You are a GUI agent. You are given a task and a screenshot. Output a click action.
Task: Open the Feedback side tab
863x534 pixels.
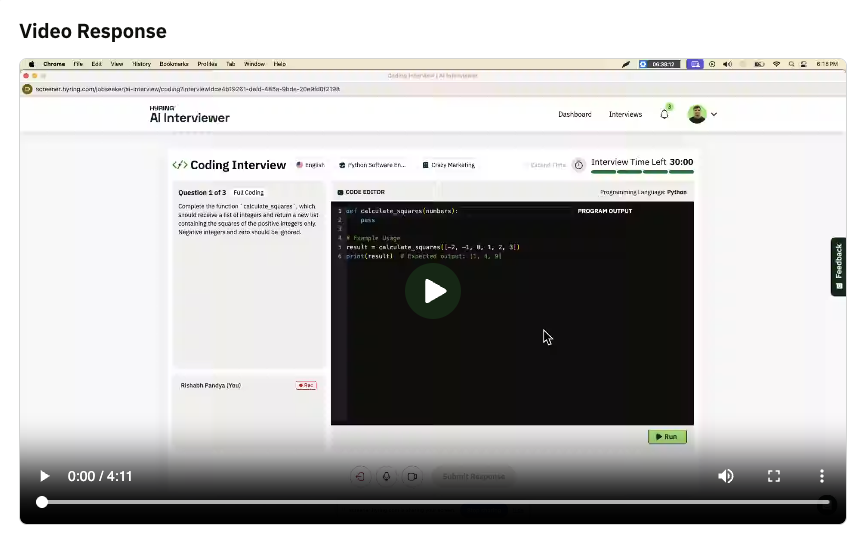(x=838, y=267)
